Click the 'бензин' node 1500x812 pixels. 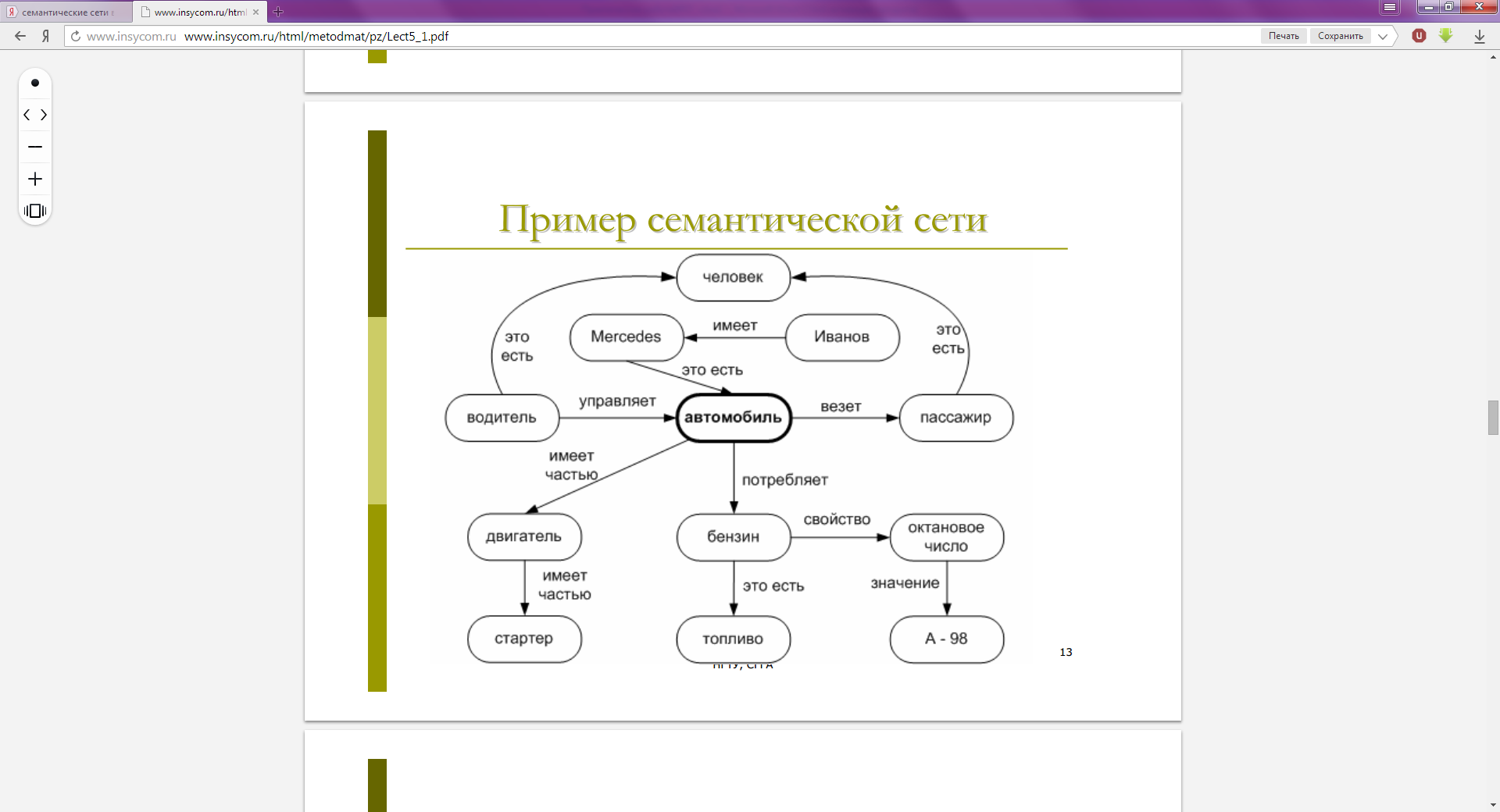coord(734,537)
